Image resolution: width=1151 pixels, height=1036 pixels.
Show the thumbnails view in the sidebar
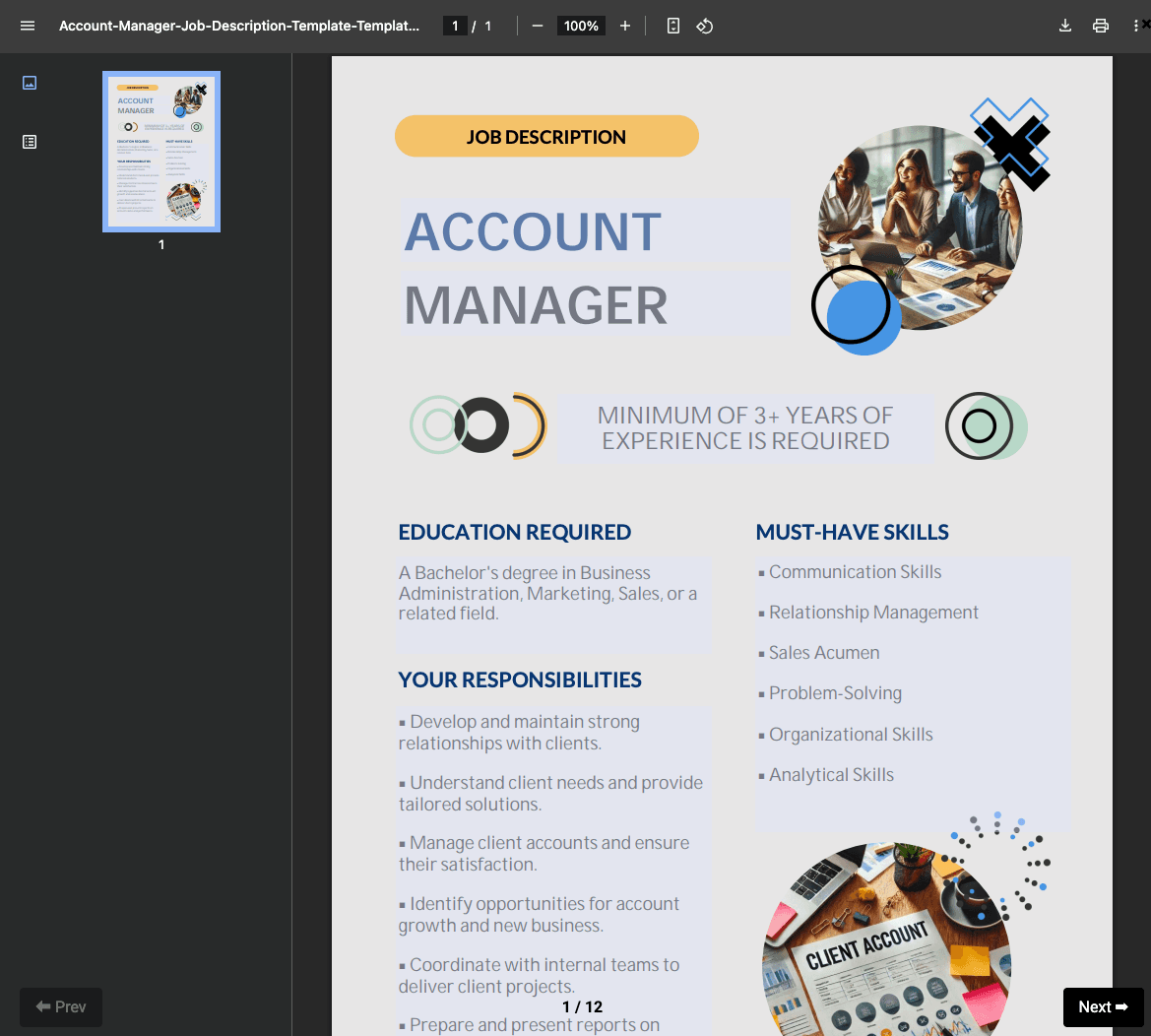tap(30, 83)
